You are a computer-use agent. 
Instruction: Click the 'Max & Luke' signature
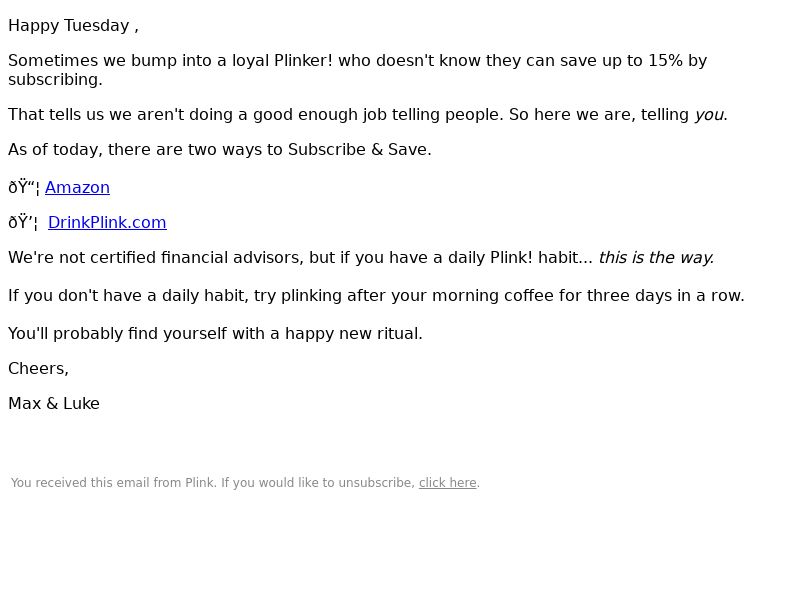click(x=54, y=404)
